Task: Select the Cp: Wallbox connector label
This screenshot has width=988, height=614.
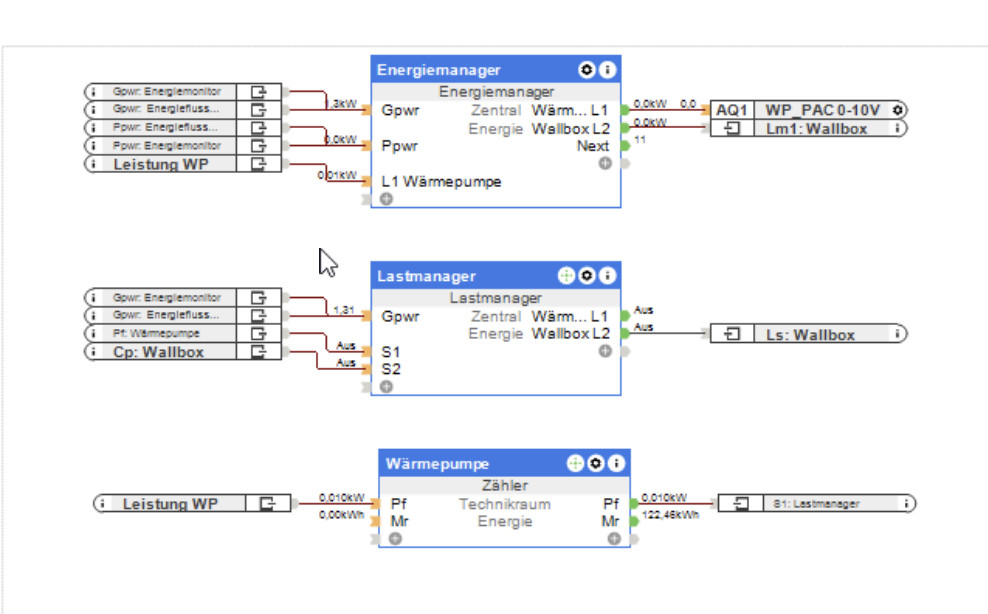Action: [158, 352]
